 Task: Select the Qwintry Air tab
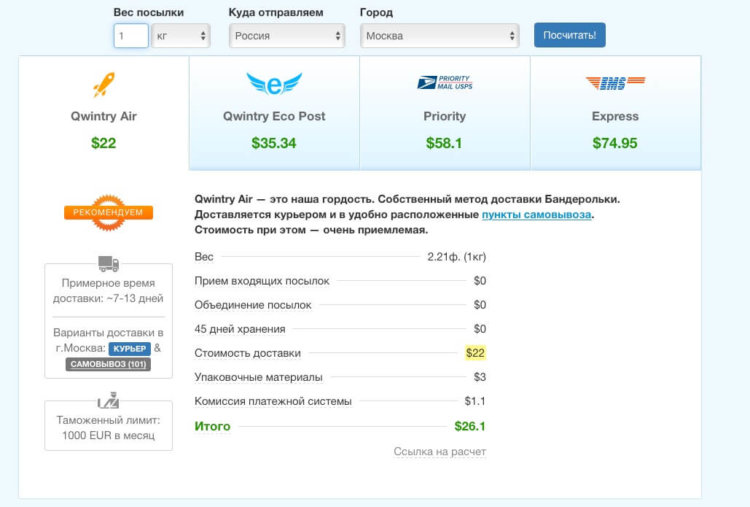104,113
